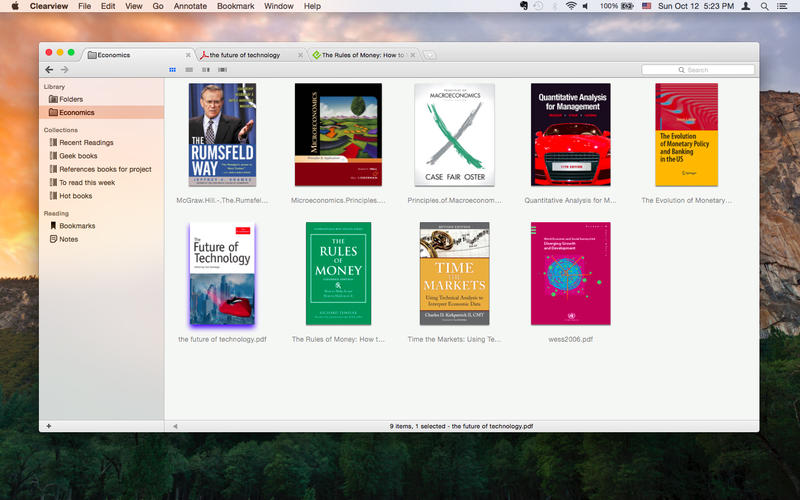Select Time the Markets book thumbnail
The height and width of the screenshot is (500, 800).
(454, 273)
